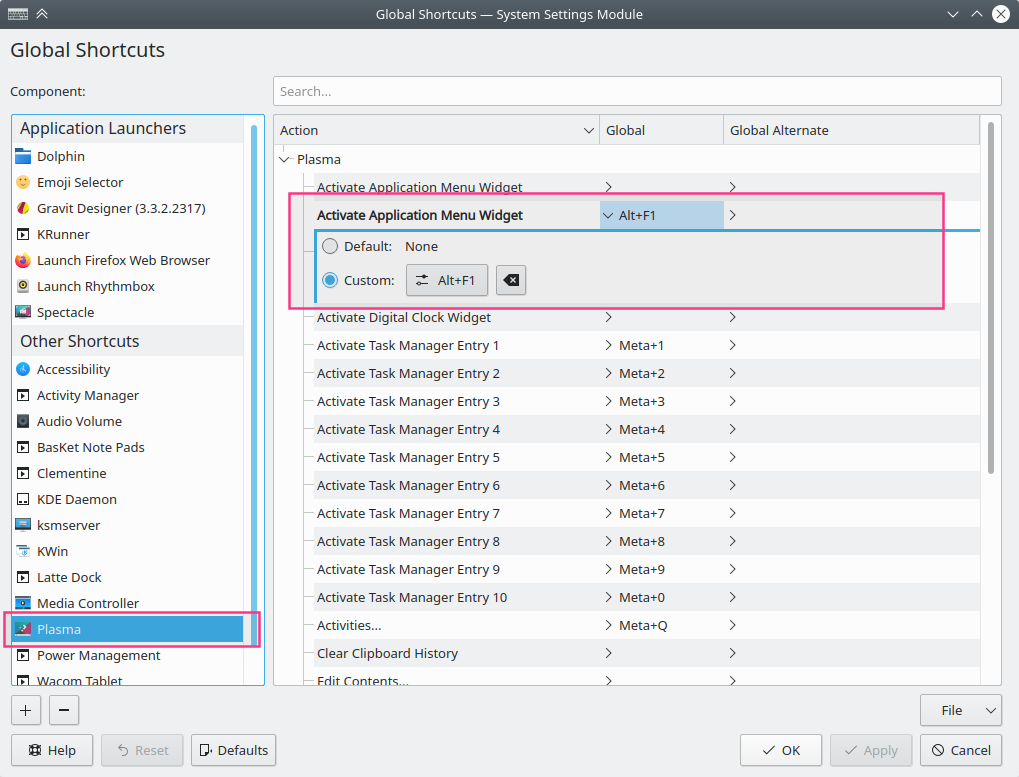Click the clear shortcut backspace icon

click(x=510, y=280)
